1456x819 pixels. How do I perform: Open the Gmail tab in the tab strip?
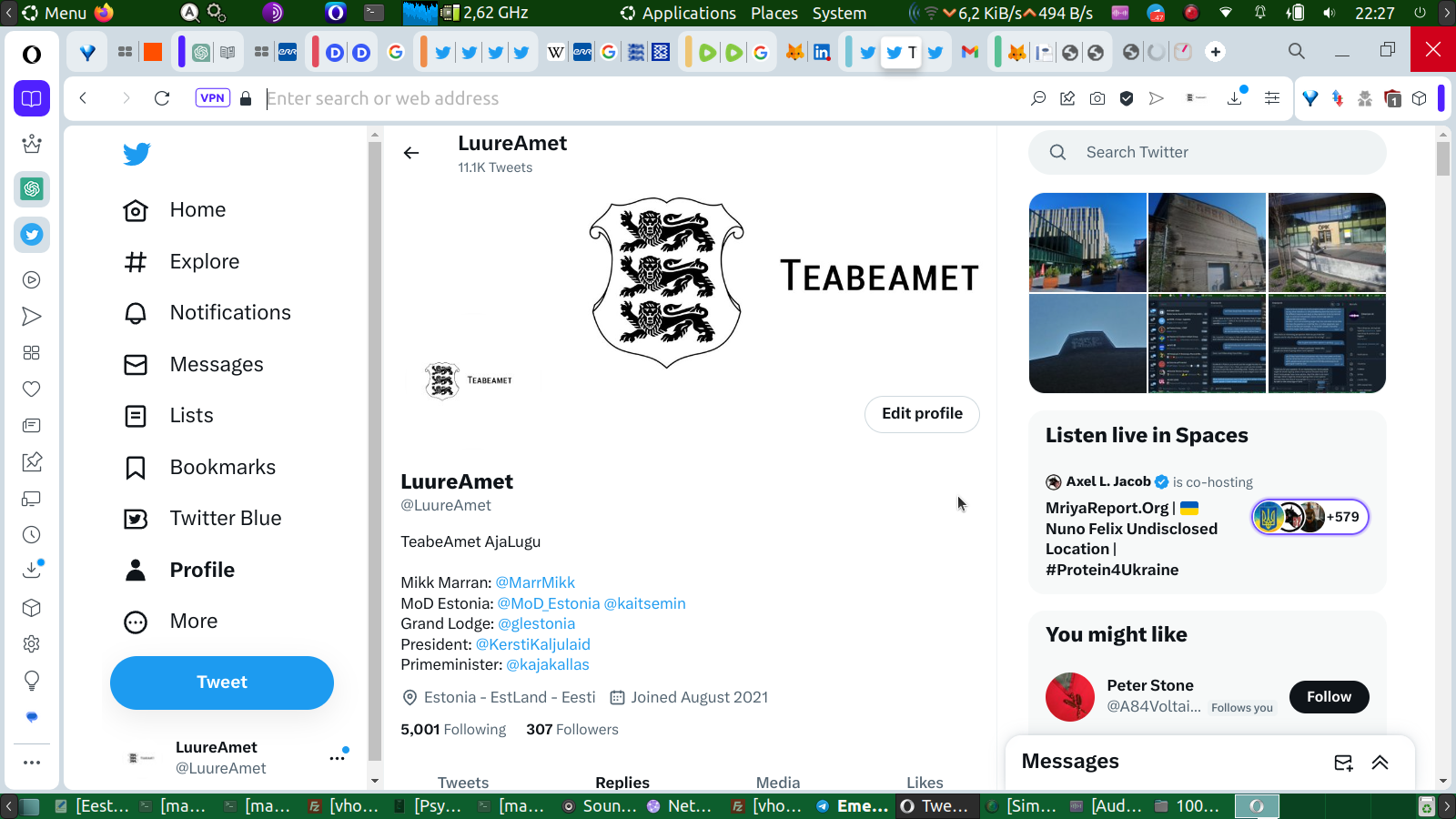coord(970,52)
